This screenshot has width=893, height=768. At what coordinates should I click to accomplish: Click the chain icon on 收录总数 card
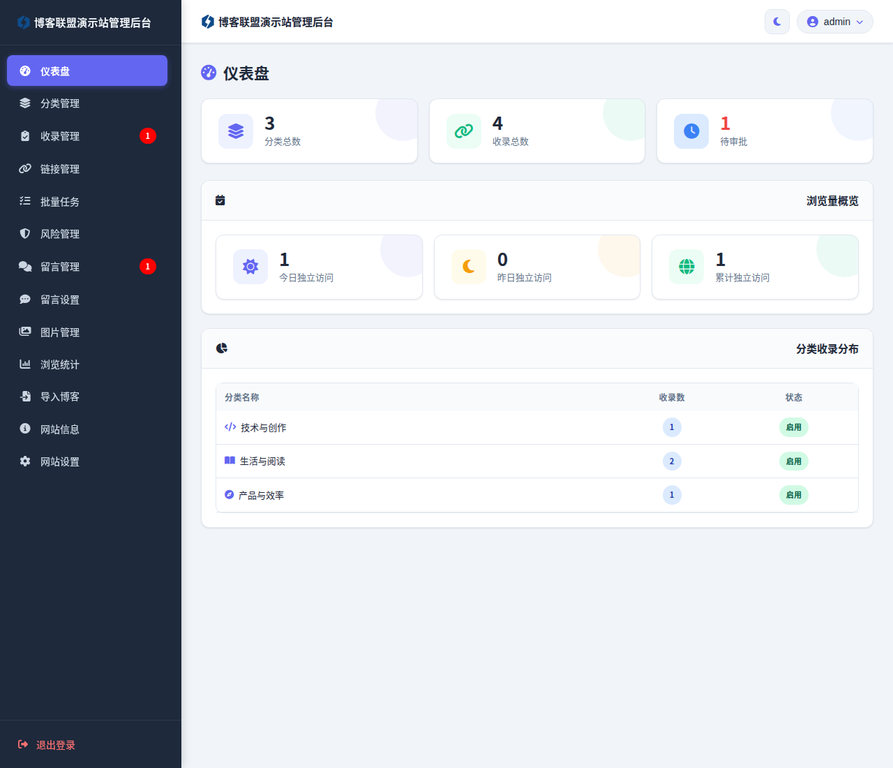point(464,131)
